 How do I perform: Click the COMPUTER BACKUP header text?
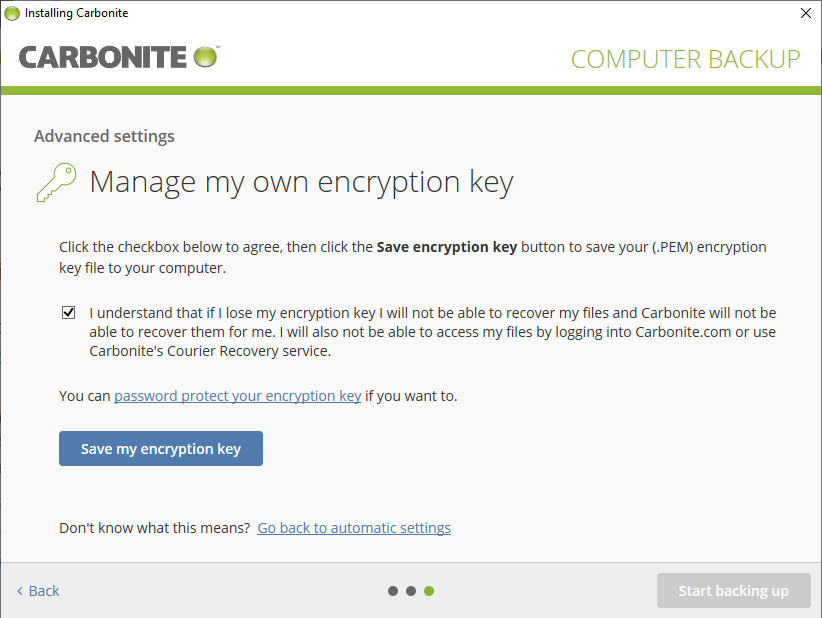coord(685,59)
